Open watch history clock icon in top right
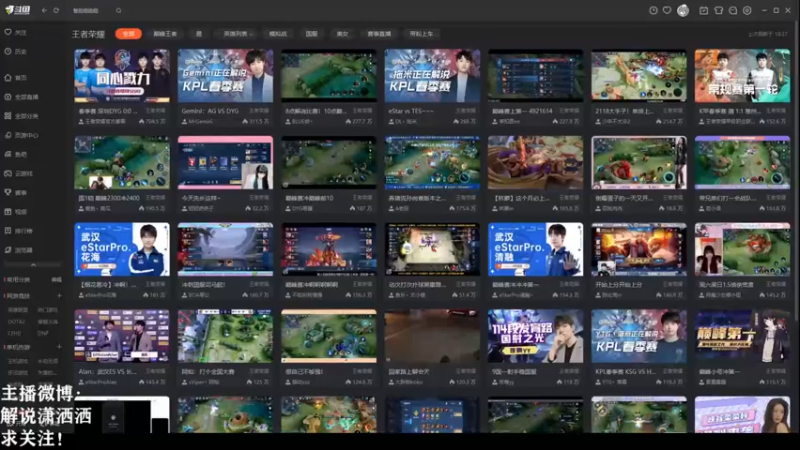The height and width of the screenshot is (450, 800). [x=653, y=10]
